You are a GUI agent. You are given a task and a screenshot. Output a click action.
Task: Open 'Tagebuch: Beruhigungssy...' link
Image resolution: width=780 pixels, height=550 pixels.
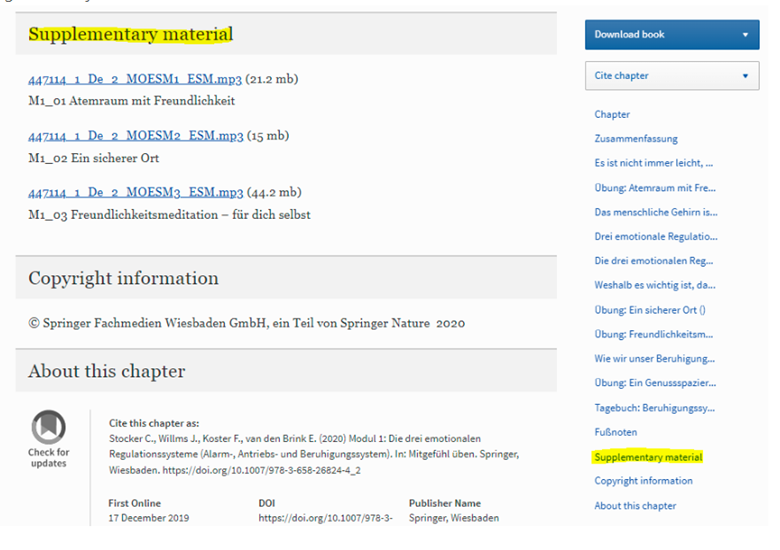(x=655, y=408)
